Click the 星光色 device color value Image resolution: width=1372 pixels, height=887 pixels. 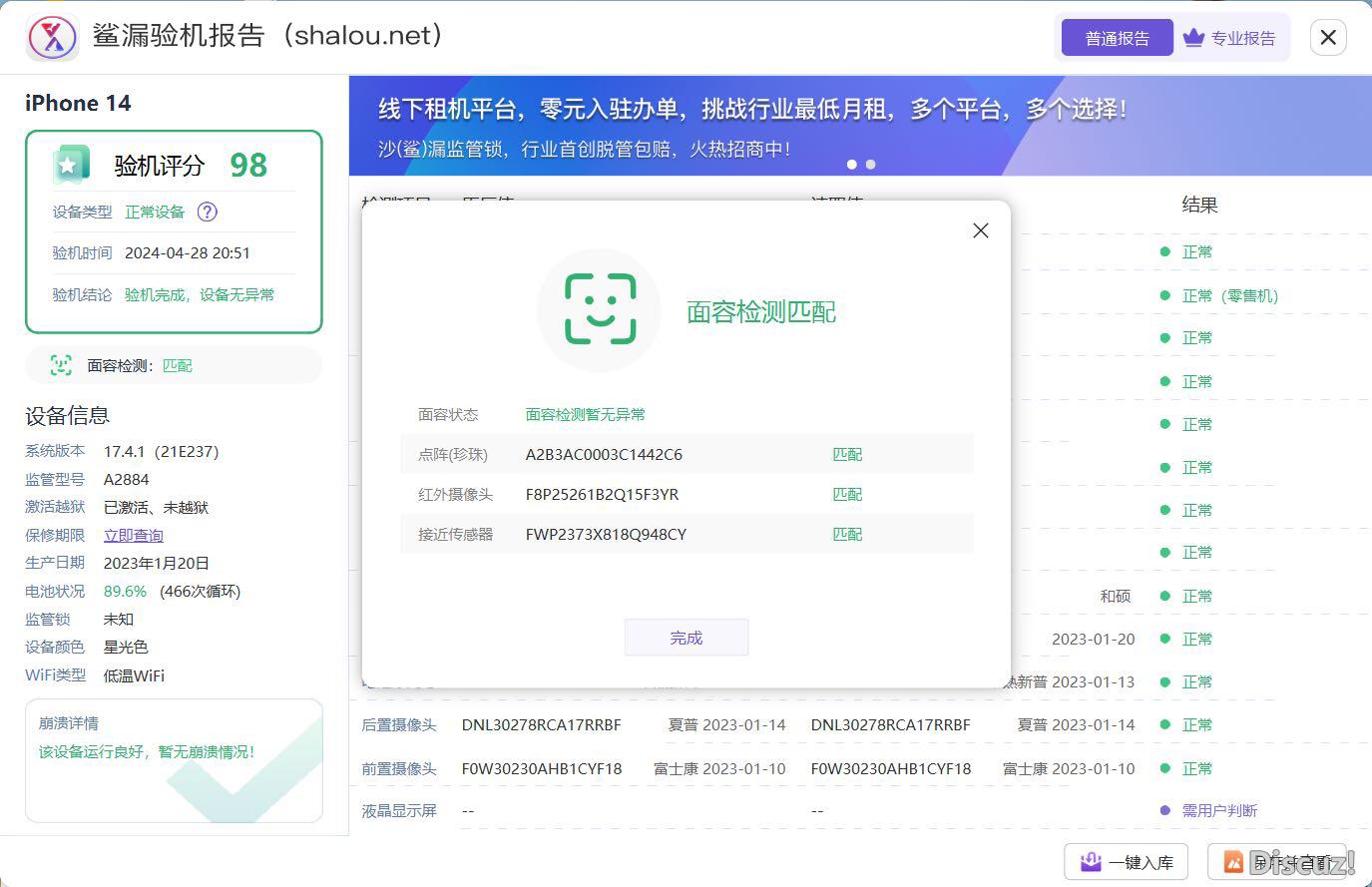pyautogui.click(x=126, y=647)
